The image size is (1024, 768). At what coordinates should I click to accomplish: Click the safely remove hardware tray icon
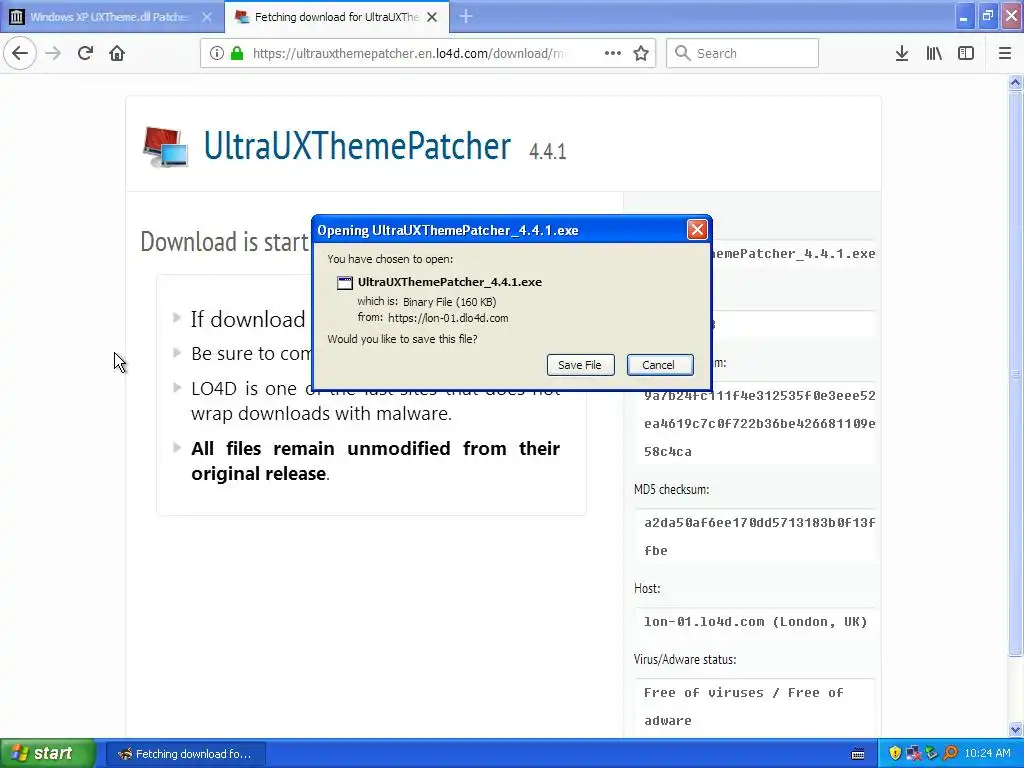[931, 754]
